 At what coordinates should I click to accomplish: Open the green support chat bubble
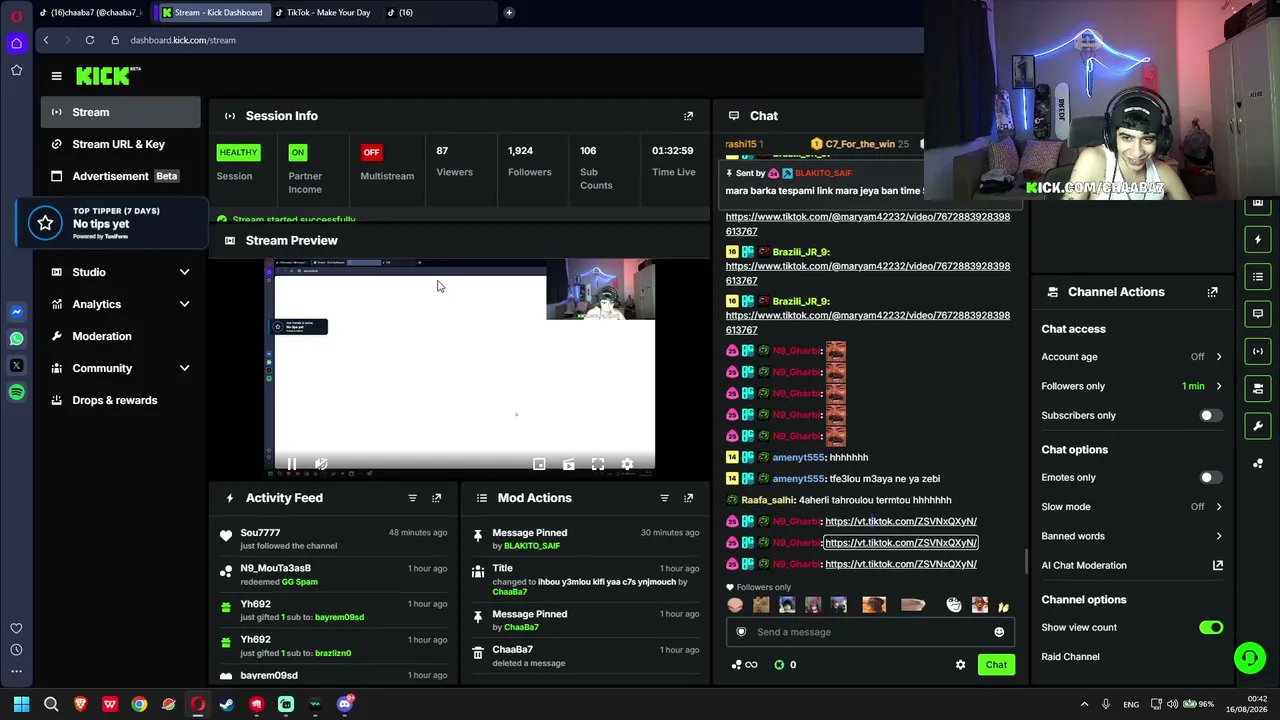click(x=1249, y=658)
